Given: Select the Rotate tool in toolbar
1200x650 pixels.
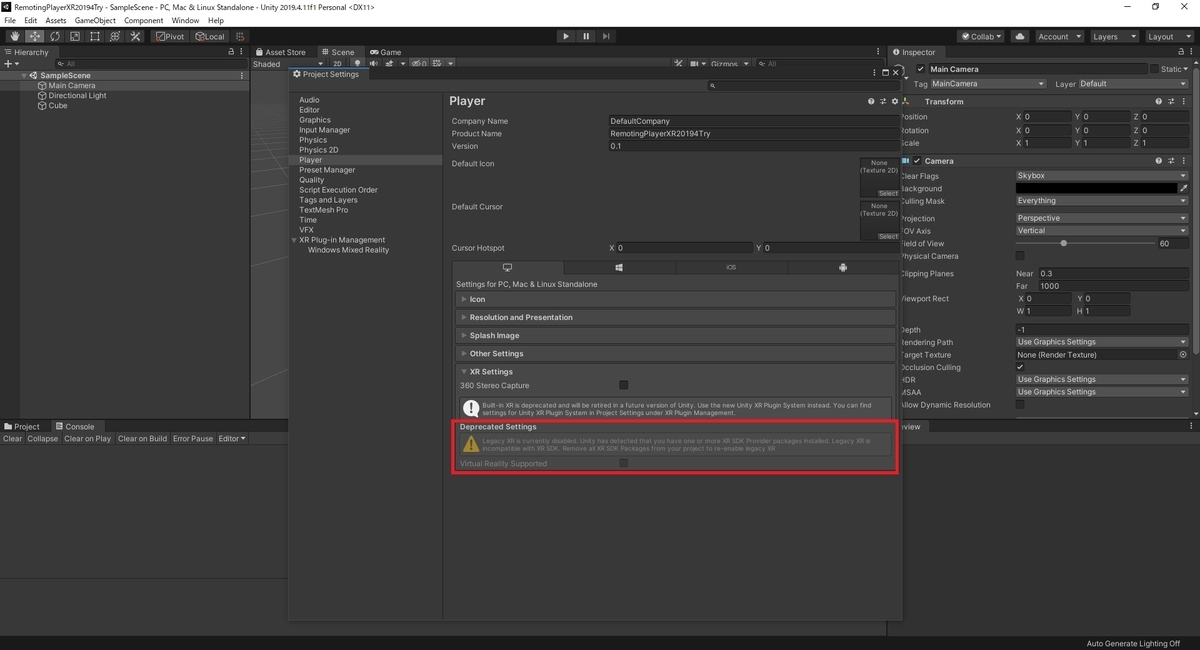Looking at the screenshot, I should coord(55,36).
